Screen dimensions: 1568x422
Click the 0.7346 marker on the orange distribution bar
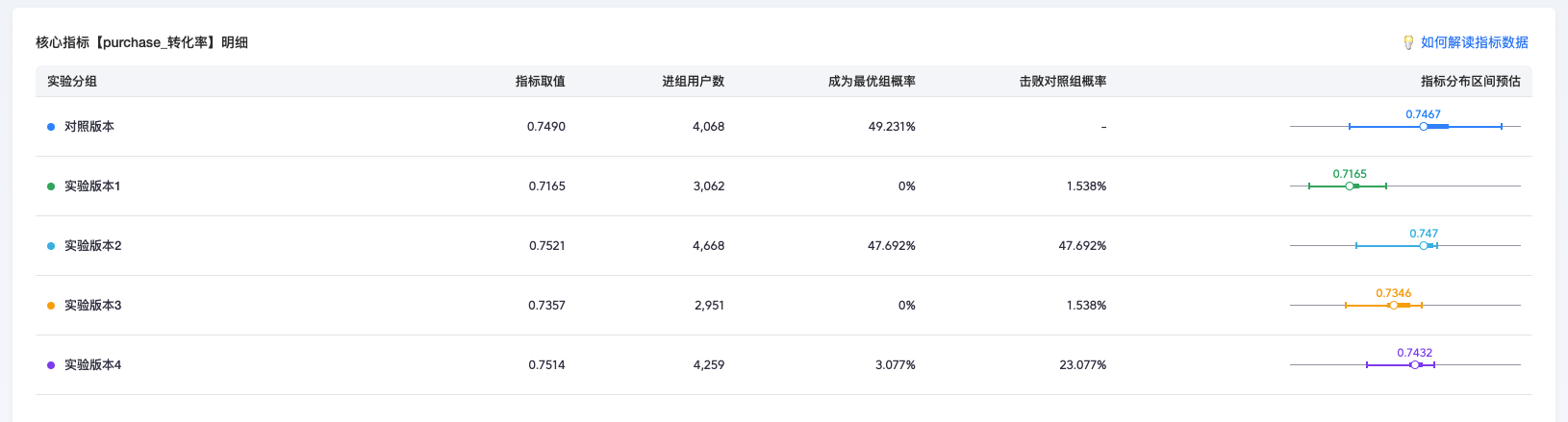coord(1393,305)
